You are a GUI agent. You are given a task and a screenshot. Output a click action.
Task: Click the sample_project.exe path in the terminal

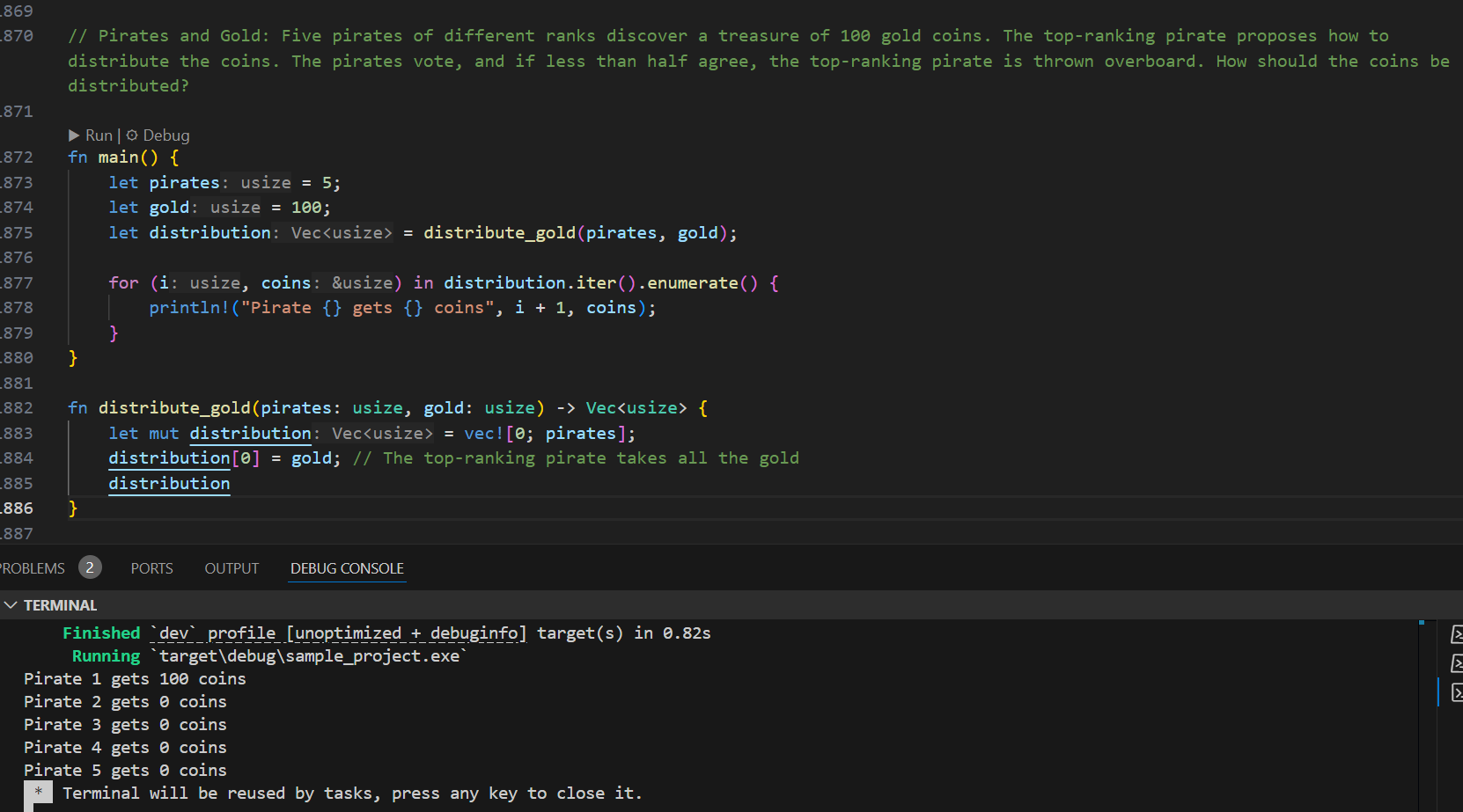click(x=309, y=656)
